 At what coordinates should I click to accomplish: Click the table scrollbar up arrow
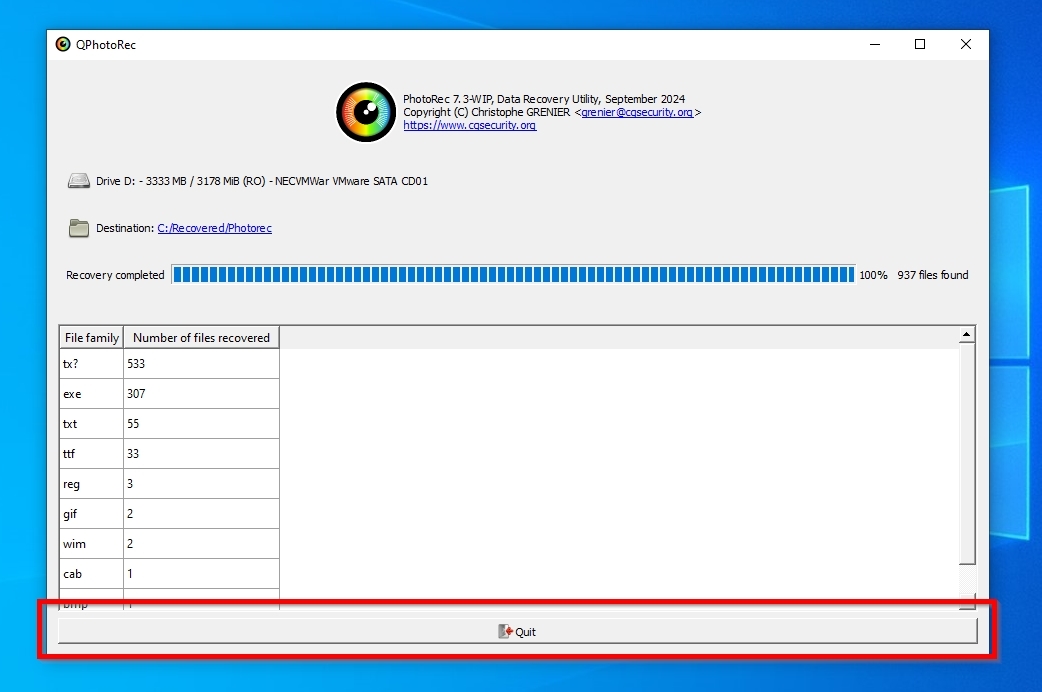(967, 334)
